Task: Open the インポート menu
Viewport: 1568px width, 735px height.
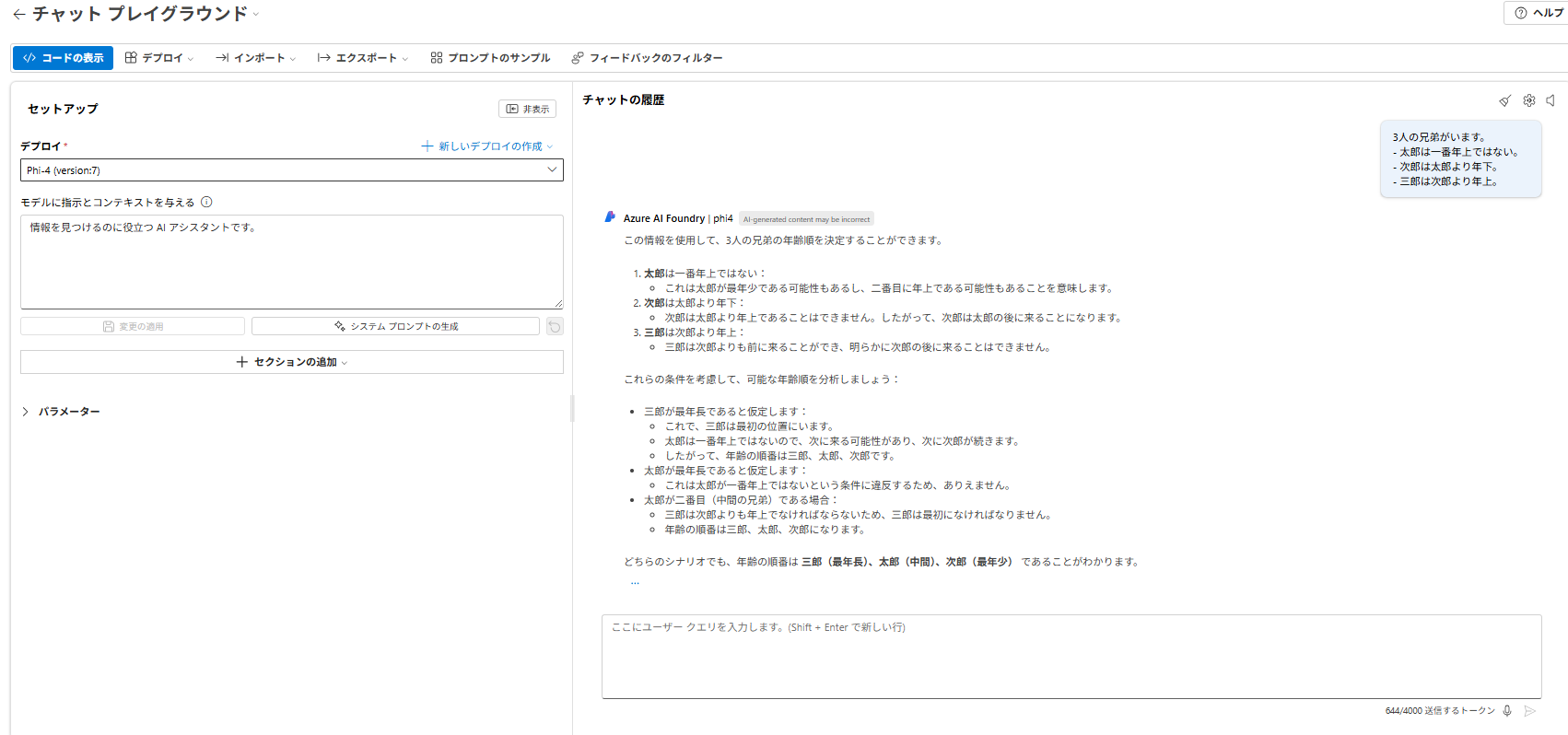Action: tap(255, 58)
